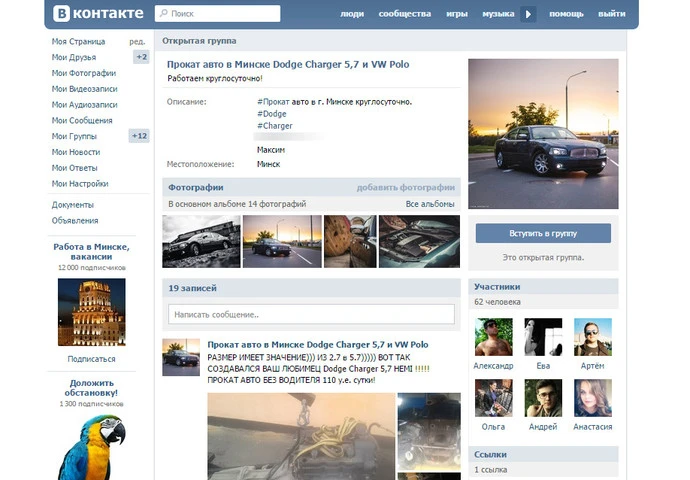Open Александр's member avatar
The width and height of the screenshot is (690, 480).
494,337
